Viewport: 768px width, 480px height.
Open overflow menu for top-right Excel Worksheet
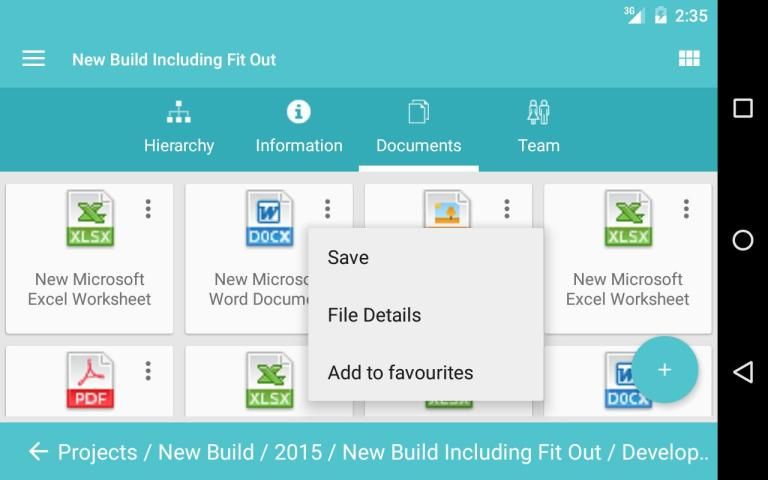(x=686, y=208)
